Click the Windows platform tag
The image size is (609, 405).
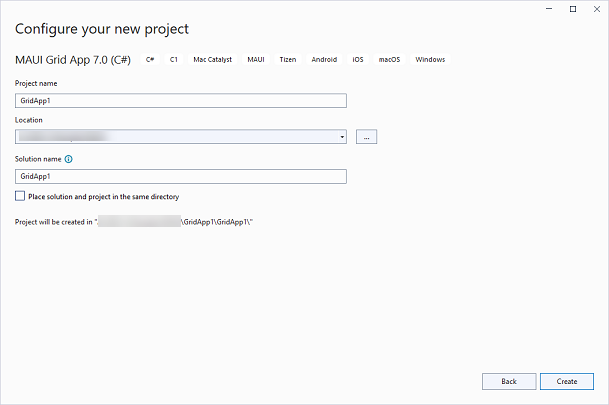click(x=430, y=60)
